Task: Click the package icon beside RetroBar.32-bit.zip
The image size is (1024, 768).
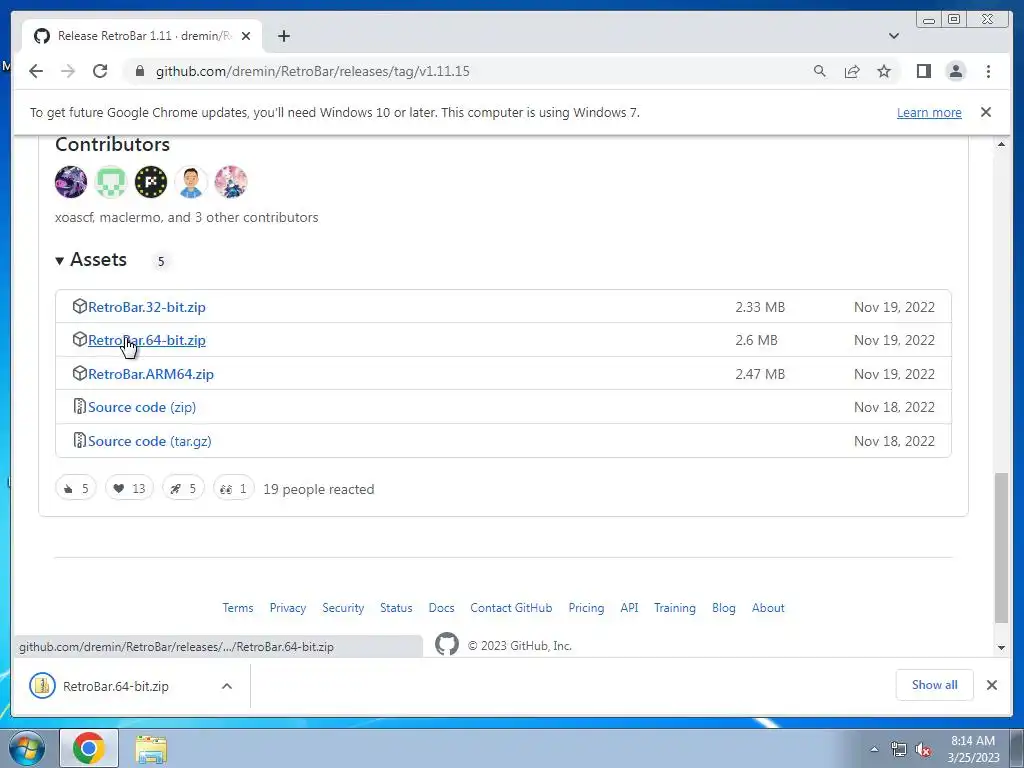Action: tap(80, 306)
